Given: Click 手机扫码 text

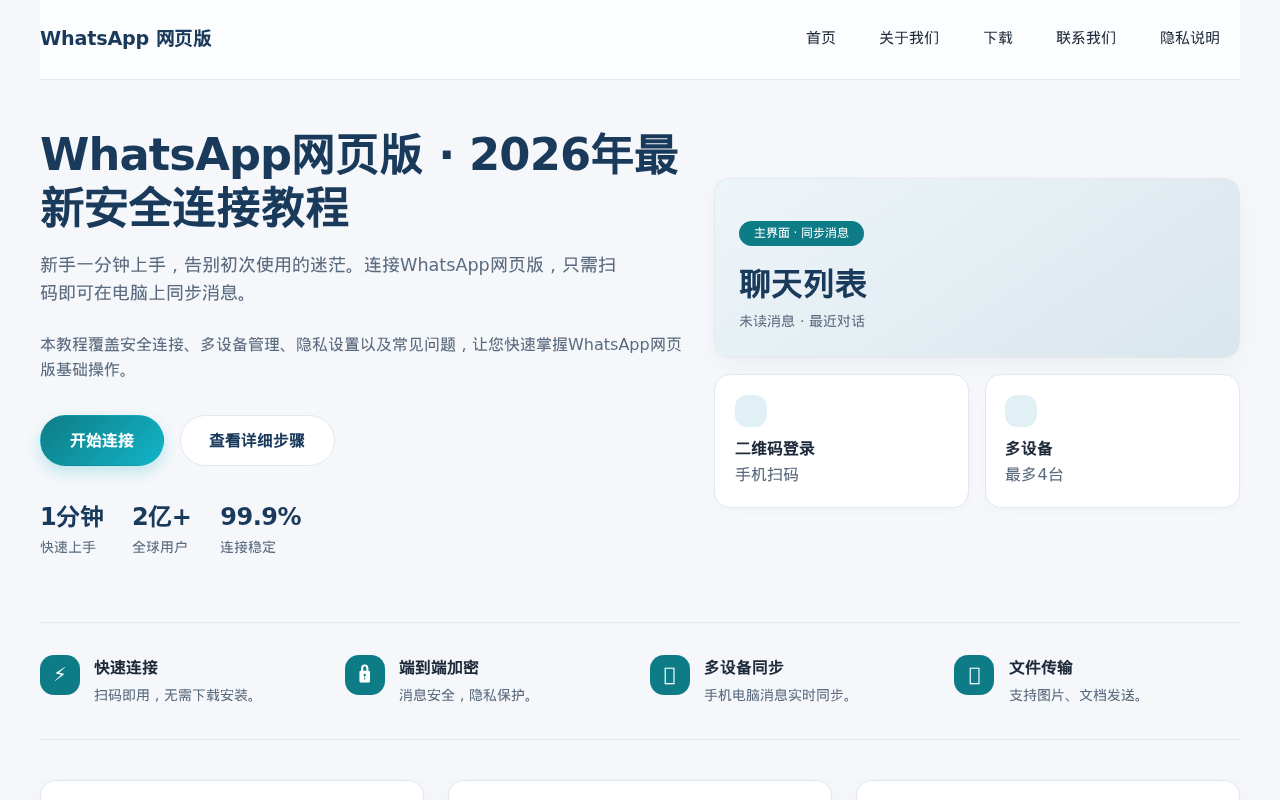Looking at the screenshot, I should [x=767, y=475].
